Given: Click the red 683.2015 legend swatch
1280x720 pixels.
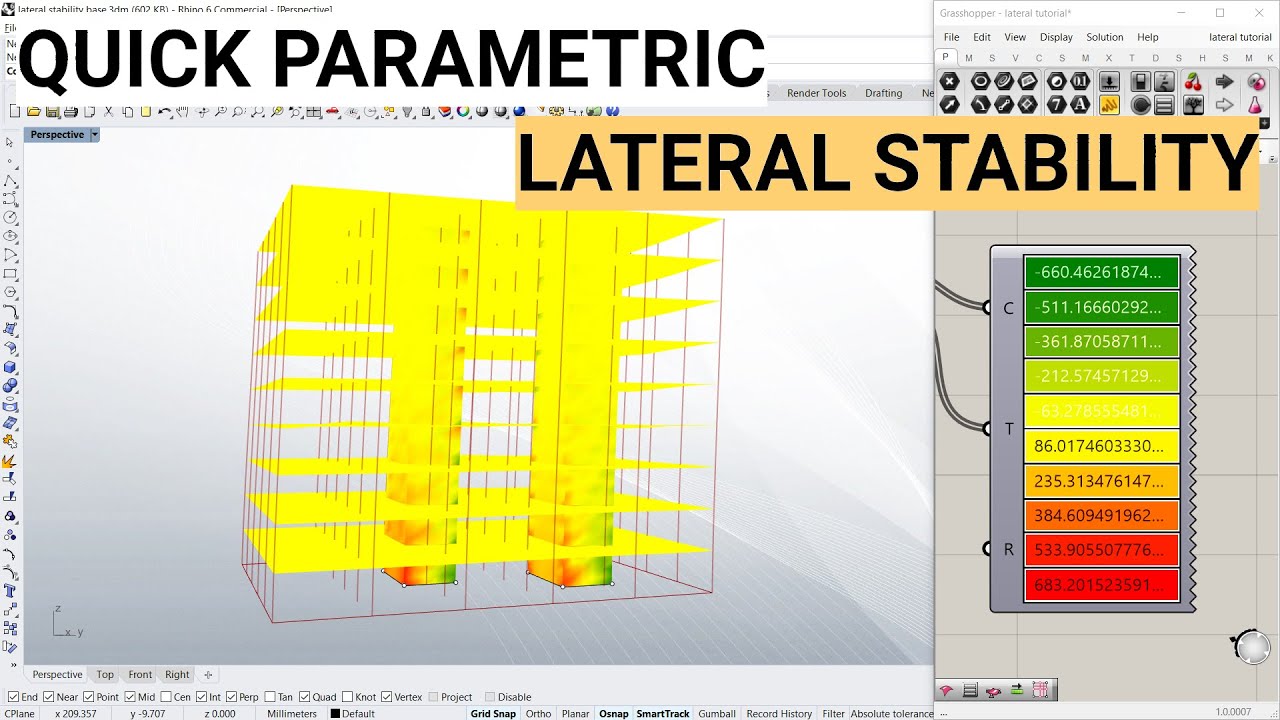Looking at the screenshot, I should [1102, 585].
